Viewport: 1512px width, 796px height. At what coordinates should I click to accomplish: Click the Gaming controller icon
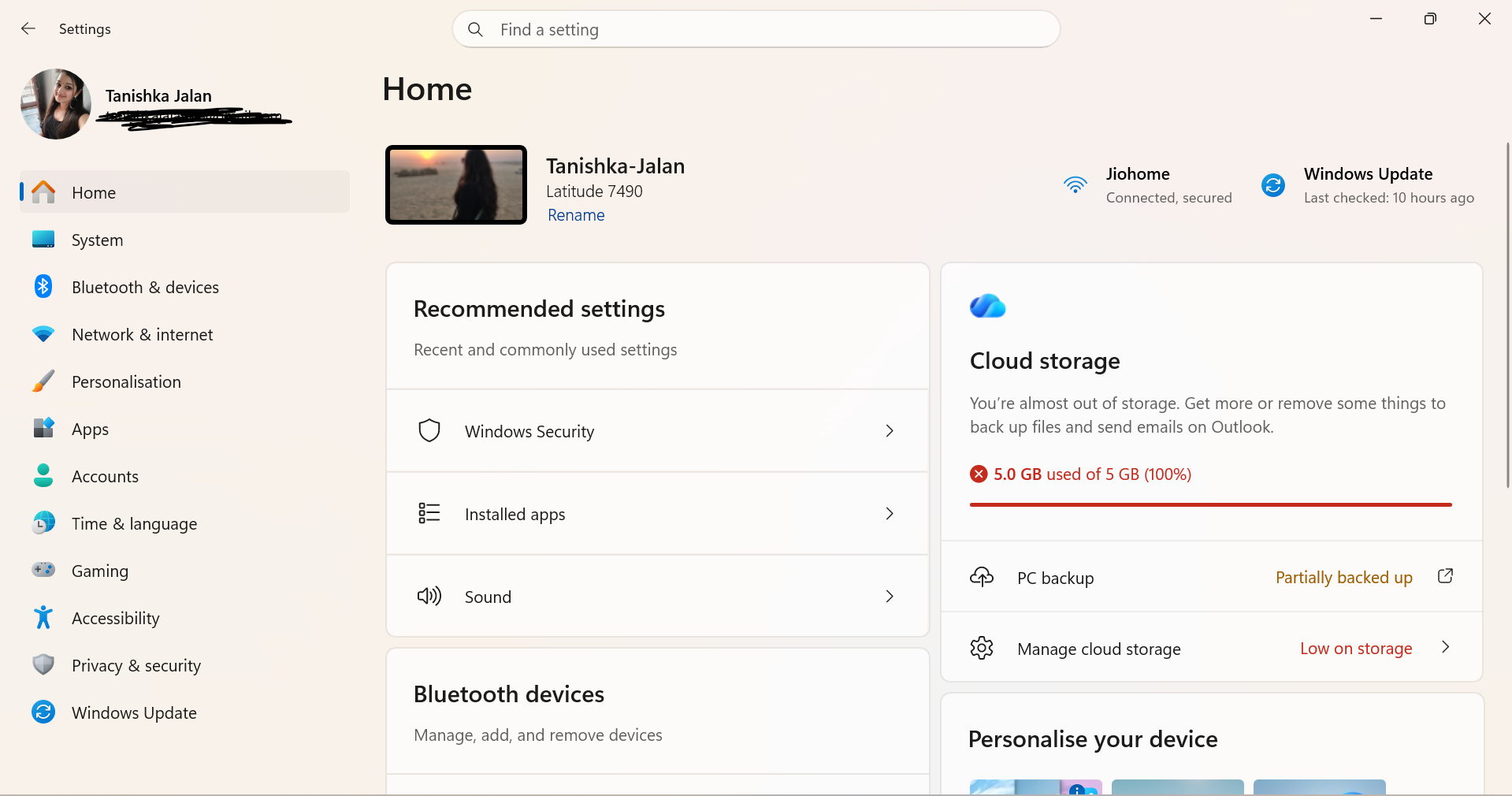tap(43, 569)
